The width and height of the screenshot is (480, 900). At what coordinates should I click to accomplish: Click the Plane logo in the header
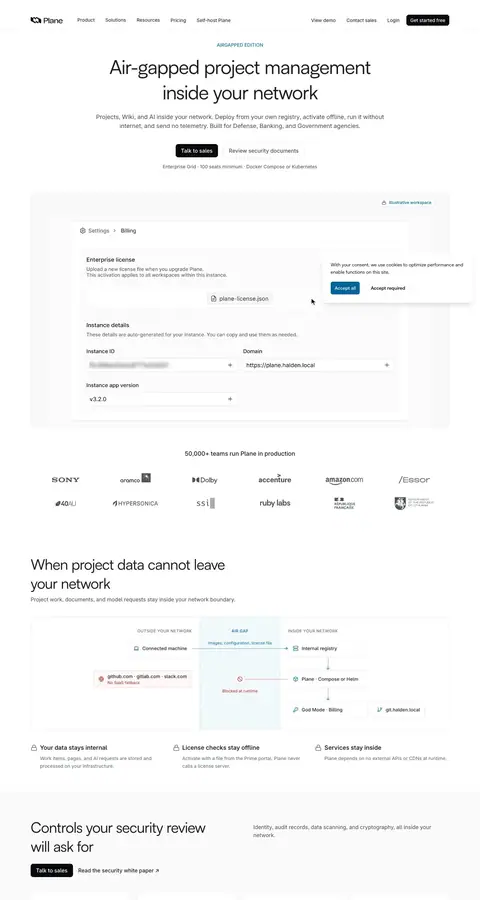47,20
